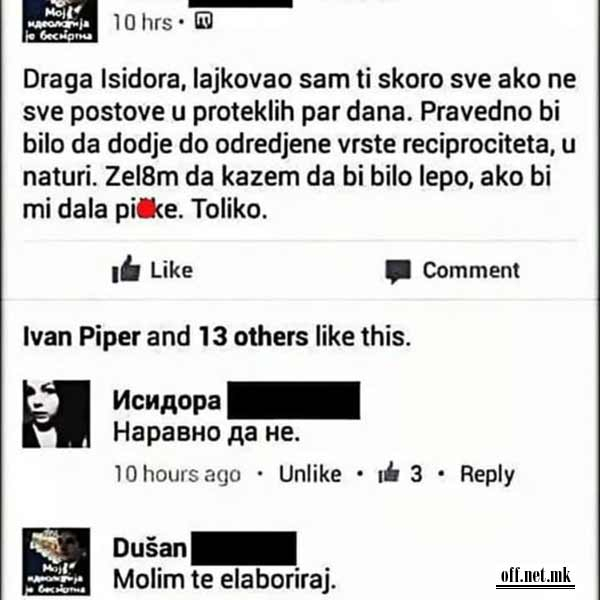The height and width of the screenshot is (600, 600).
Task: Open Ivan Piper's profile link
Action: 82,337
